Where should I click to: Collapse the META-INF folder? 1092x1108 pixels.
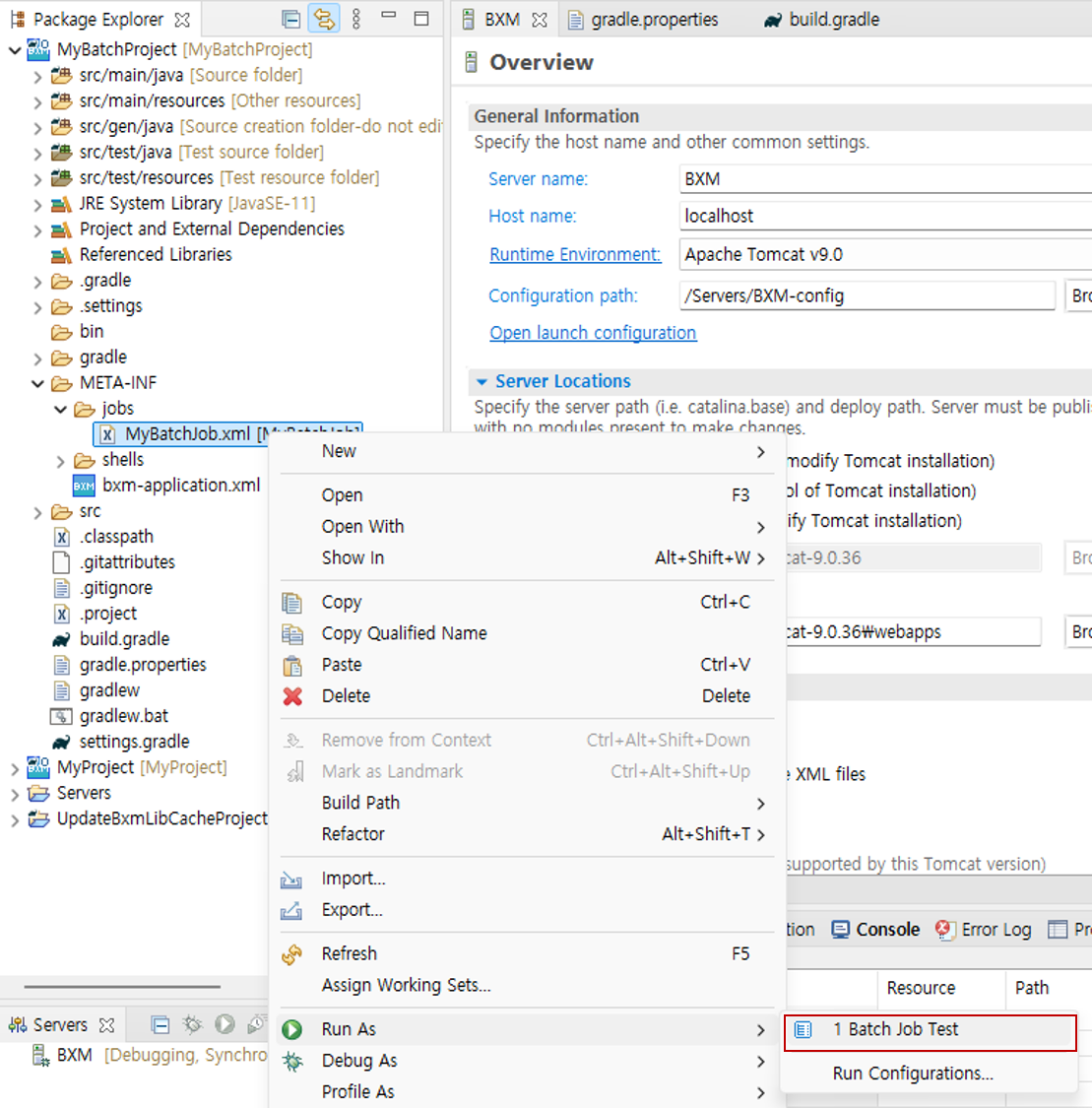[37, 382]
